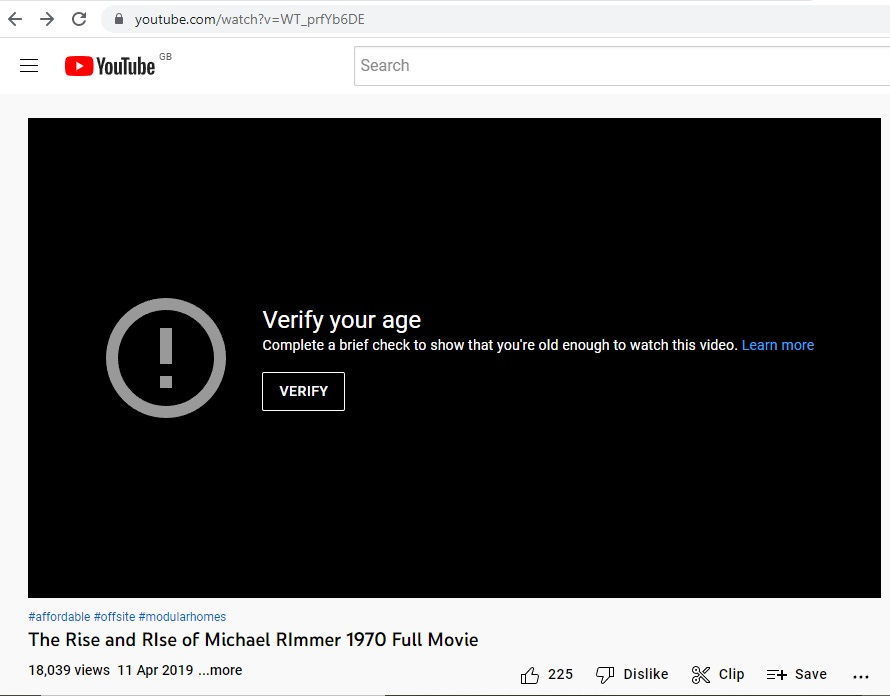Click the 18,039 views text

69,670
